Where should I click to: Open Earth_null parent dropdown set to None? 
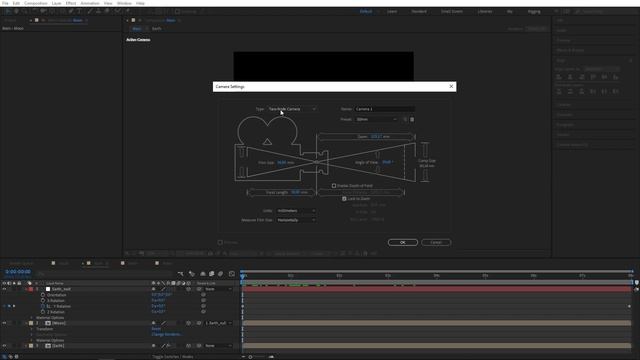coord(218,289)
